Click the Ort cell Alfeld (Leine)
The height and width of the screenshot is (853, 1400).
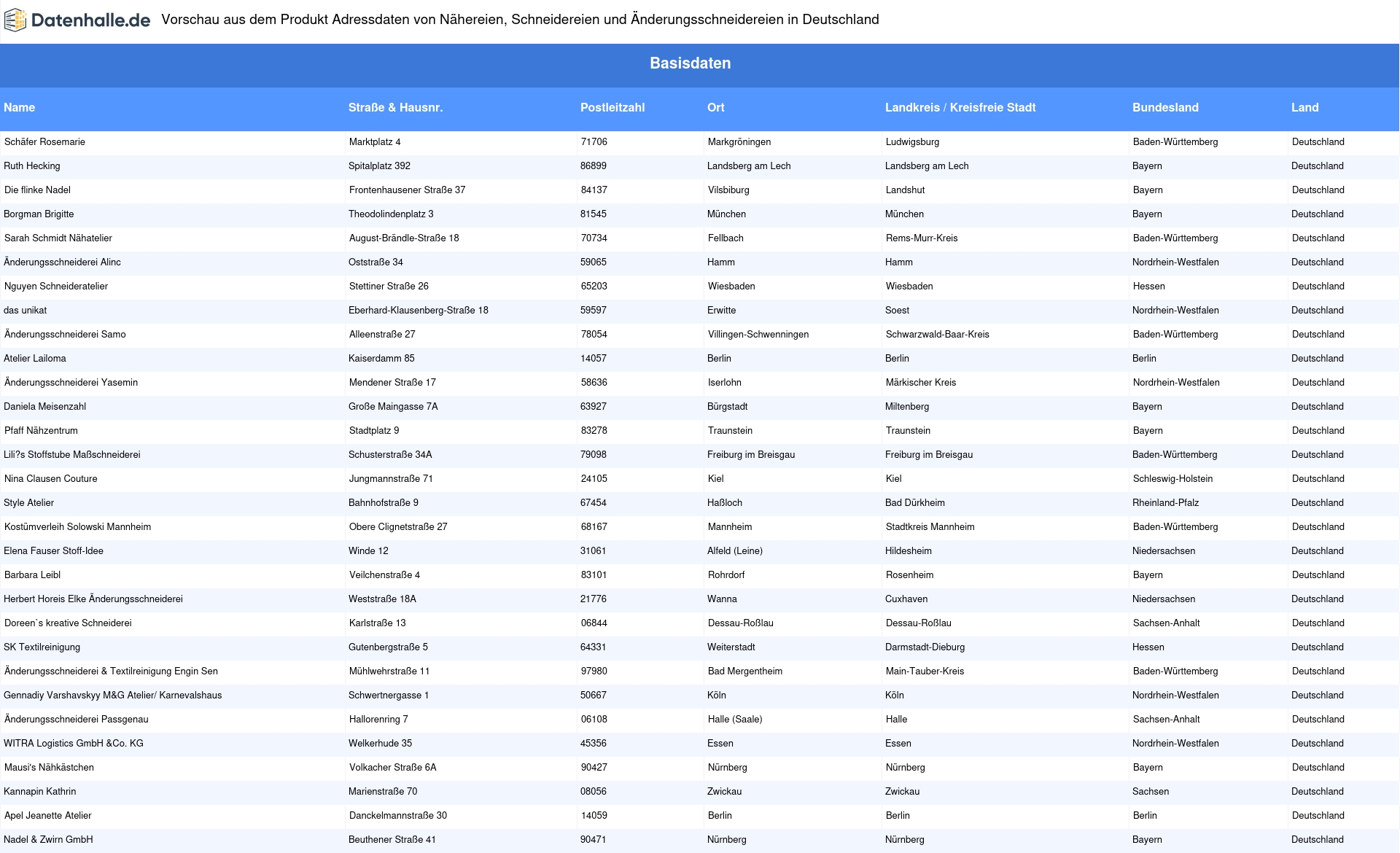click(x=735, y=551)
